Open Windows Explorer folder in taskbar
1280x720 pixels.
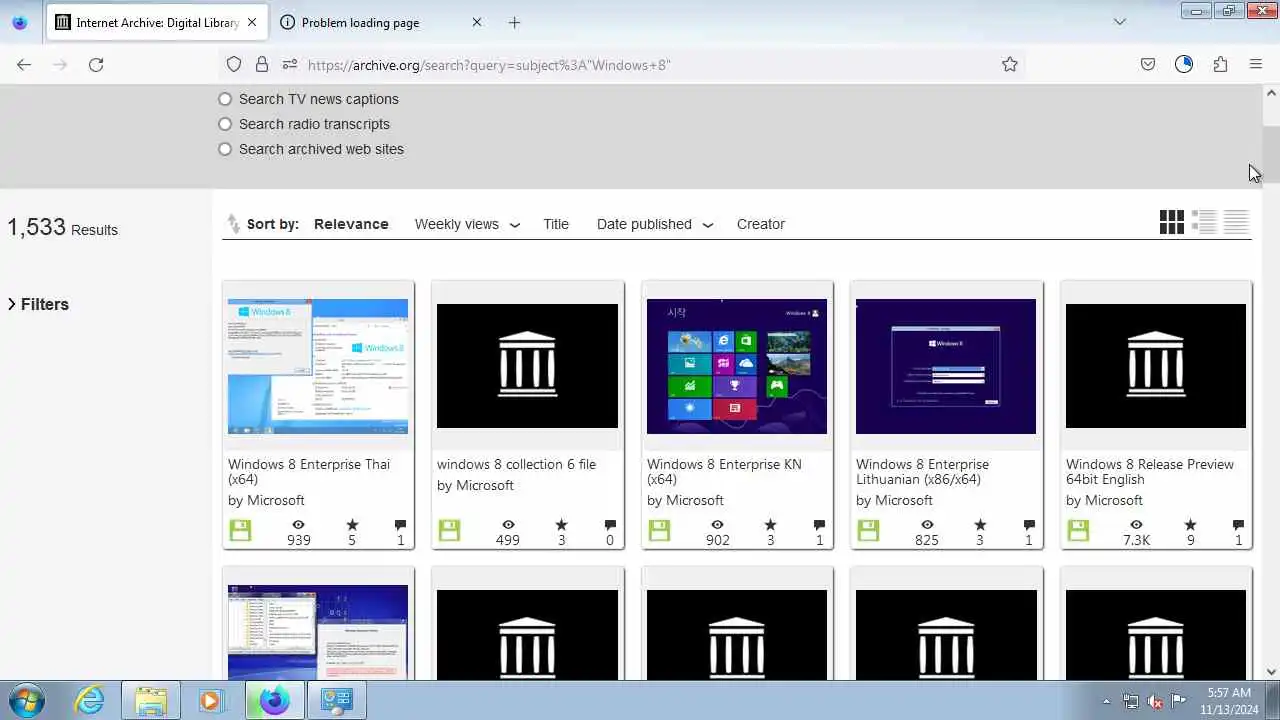click(151, 700)
